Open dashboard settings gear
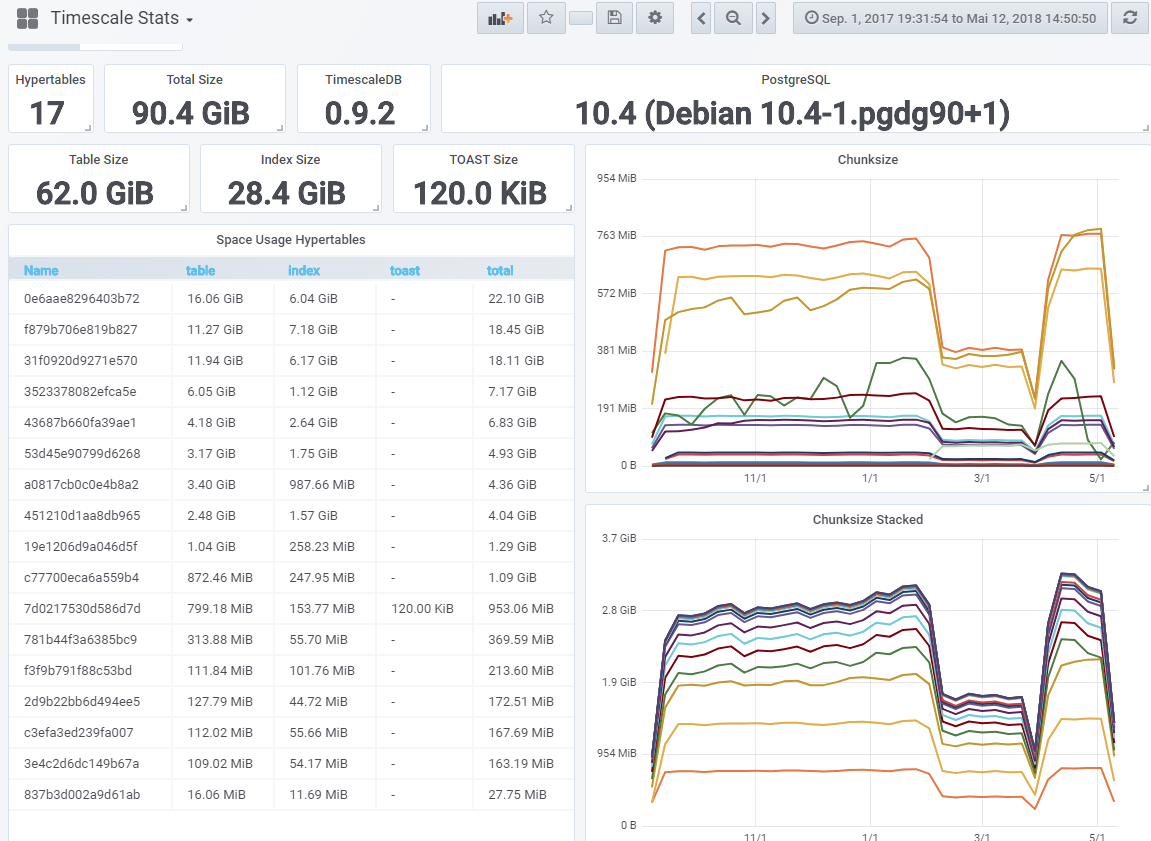The width and height of the screenshot is (1151, 841). point(655,18)
